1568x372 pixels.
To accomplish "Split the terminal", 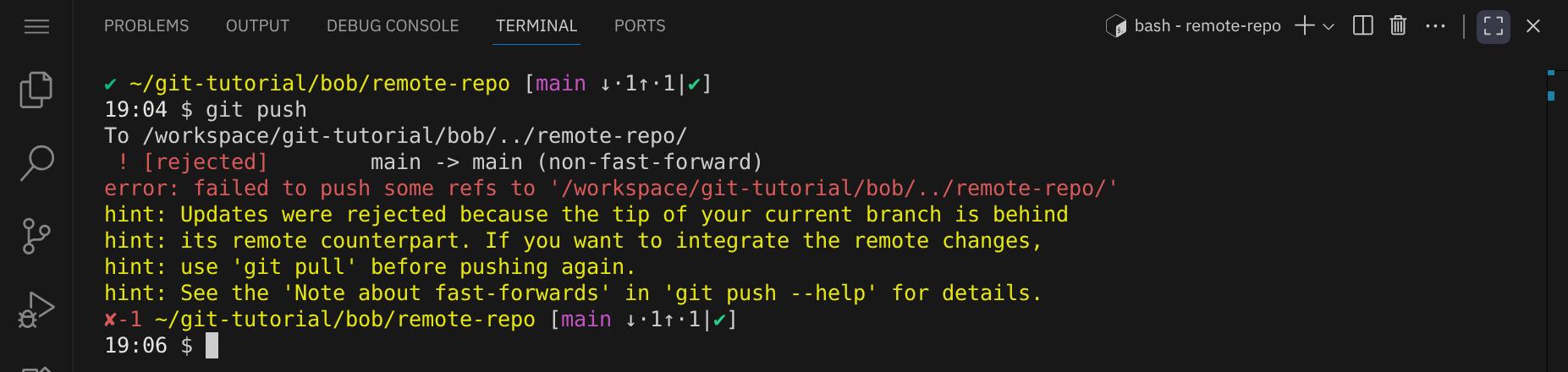I will 1362,26.
